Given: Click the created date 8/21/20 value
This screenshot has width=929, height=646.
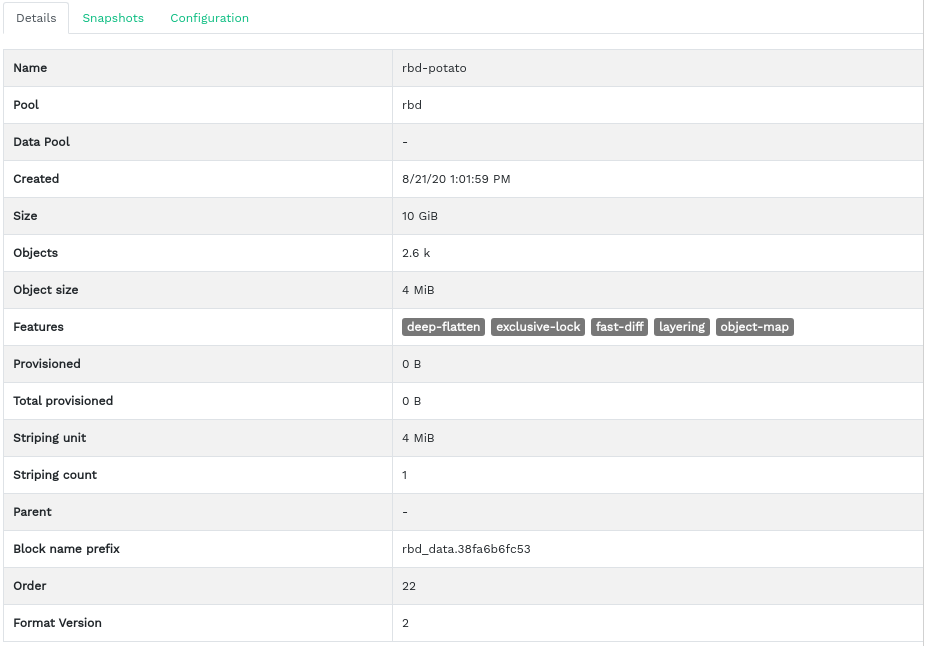Looking at the screenshot, I should (x=456, y=179).
